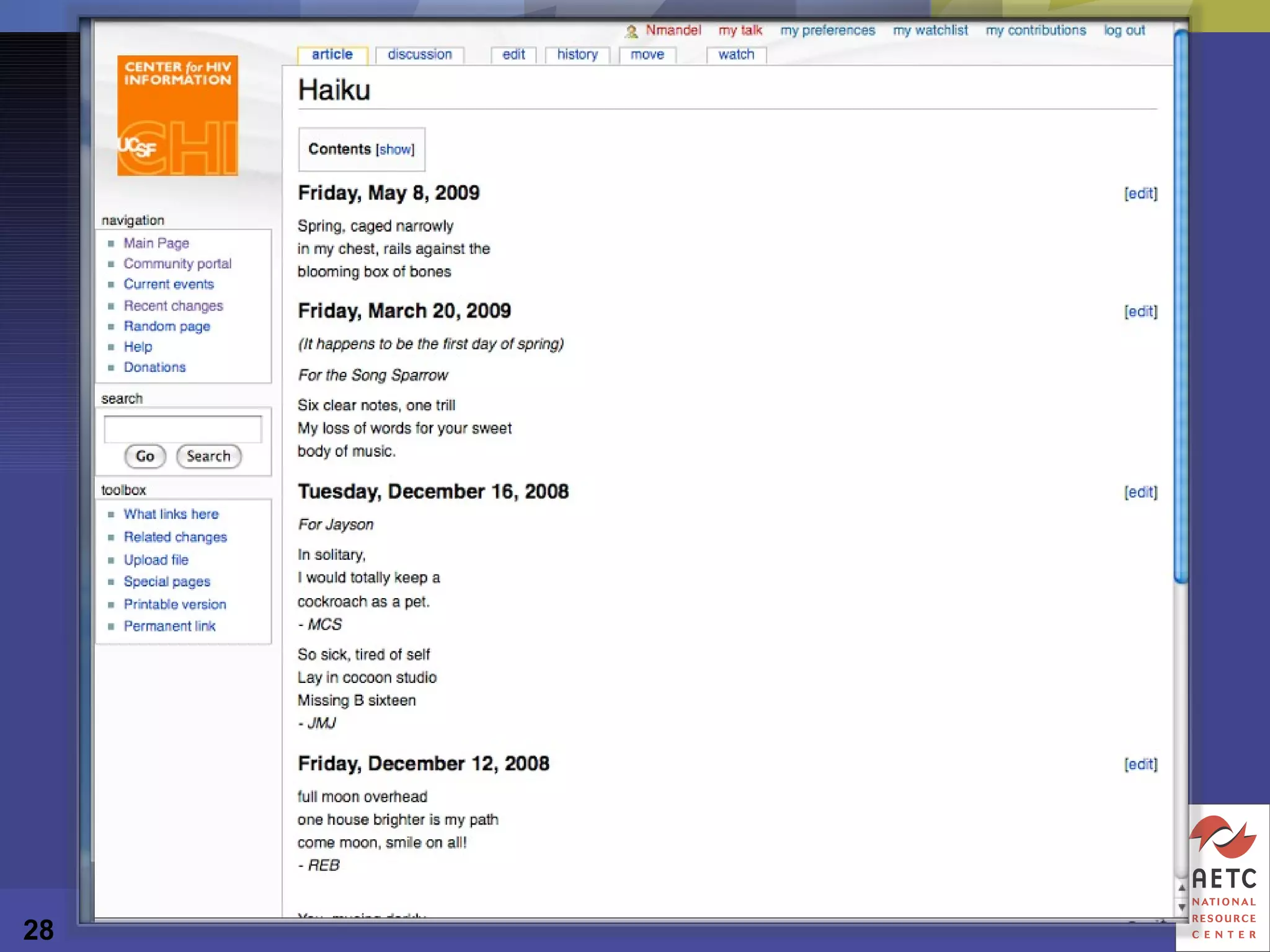Image resolution: width=1270 pixels, height=952 pixels.
Task: Click the CHI UCSF logo
Action: coord(177,116)
